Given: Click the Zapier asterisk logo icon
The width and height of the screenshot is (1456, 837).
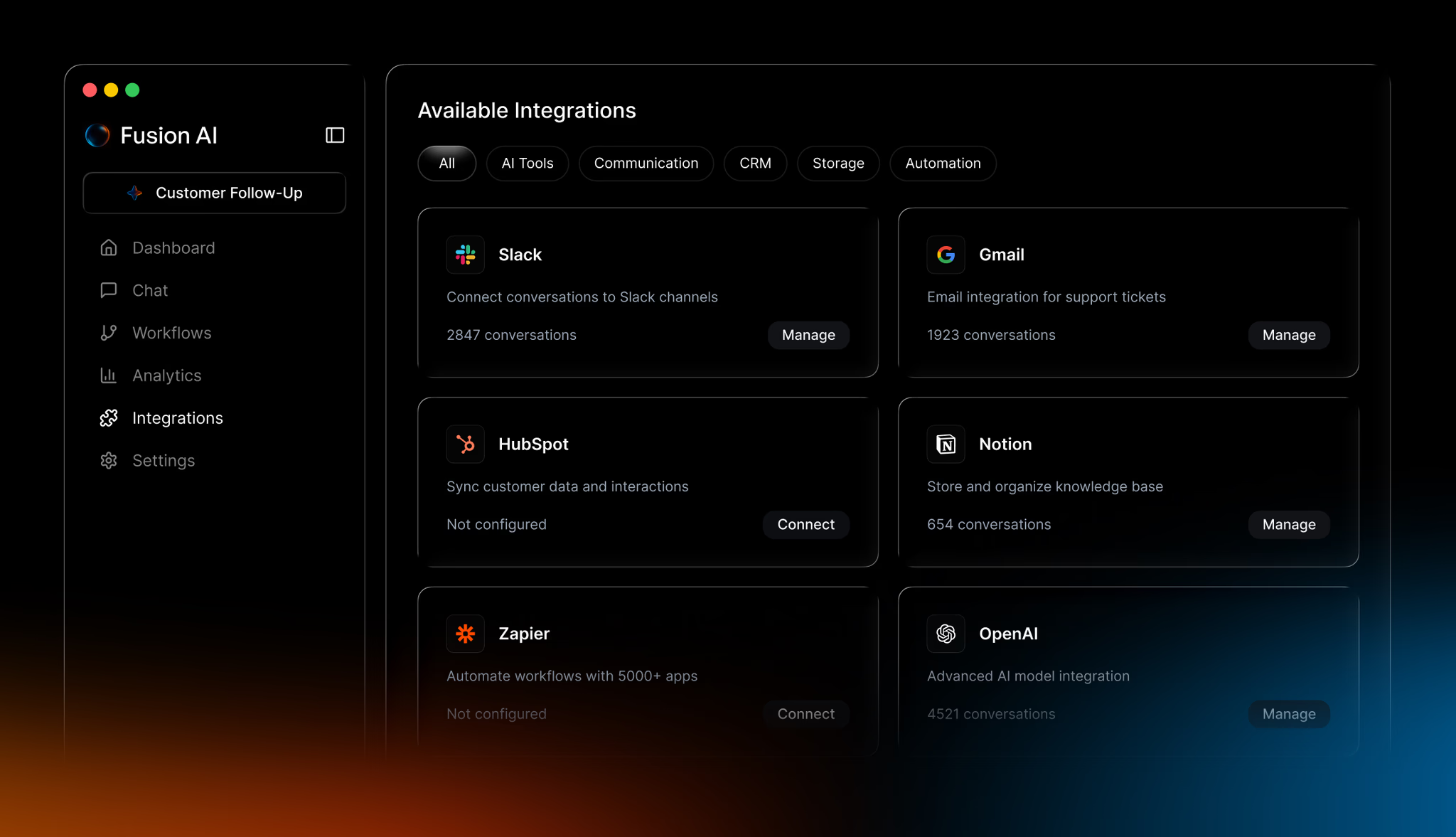Looking at the screenshot, I should [465, 634].
